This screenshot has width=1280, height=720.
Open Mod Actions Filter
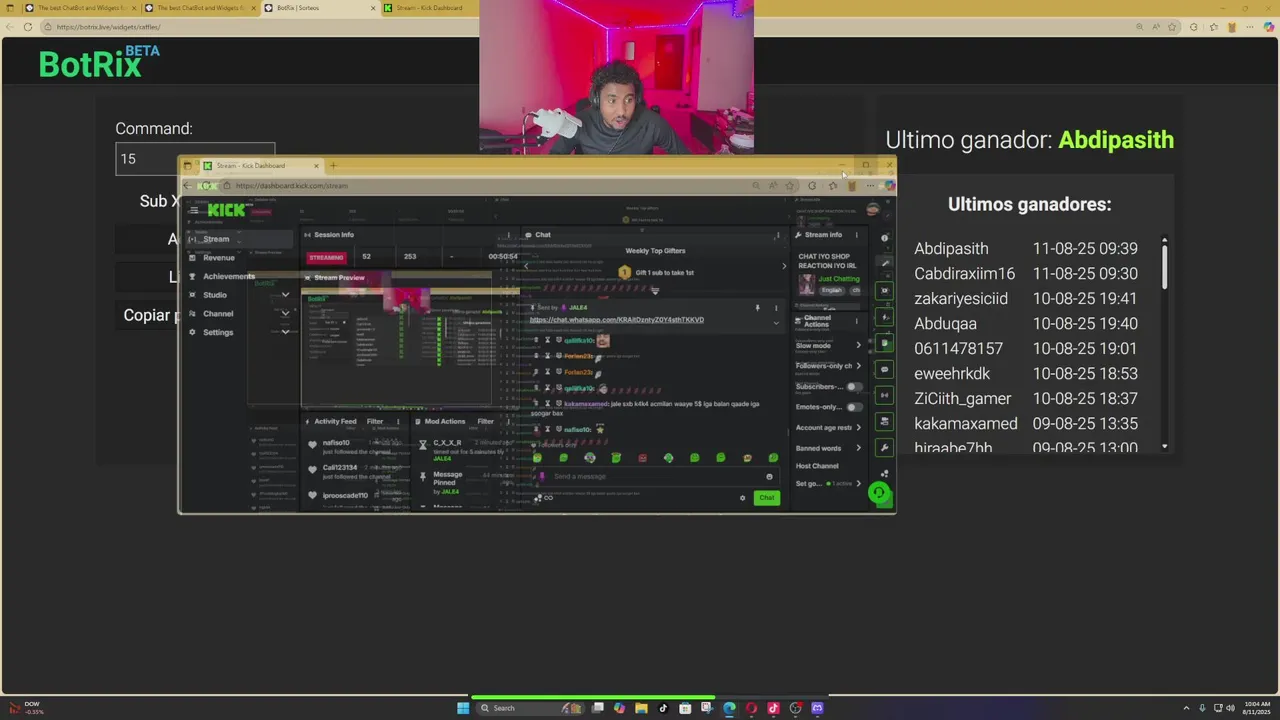[485, 422]
